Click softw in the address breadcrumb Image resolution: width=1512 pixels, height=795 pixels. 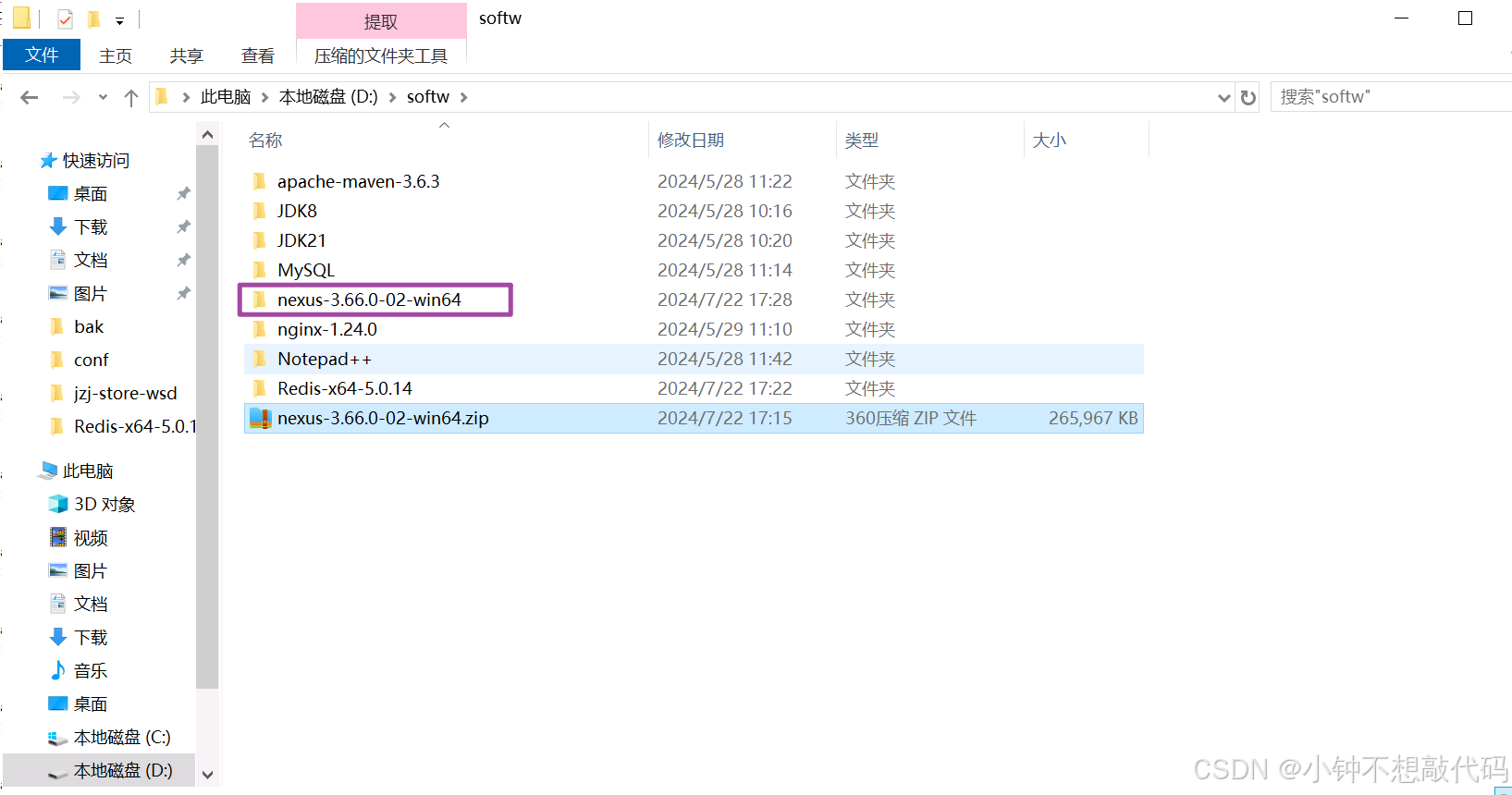pyautogui.click(x=428, y=97)
